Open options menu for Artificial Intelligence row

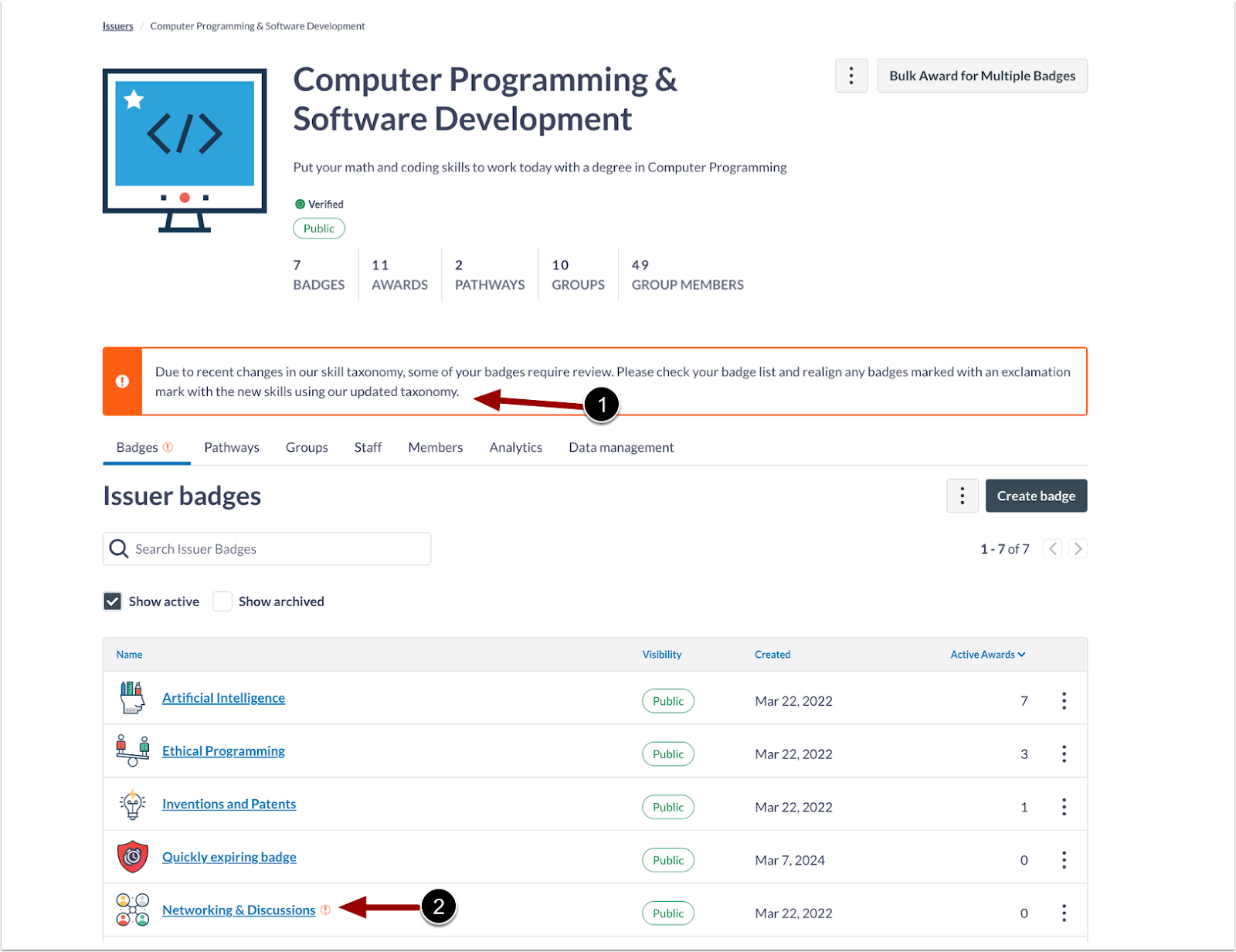[1064, 701]
